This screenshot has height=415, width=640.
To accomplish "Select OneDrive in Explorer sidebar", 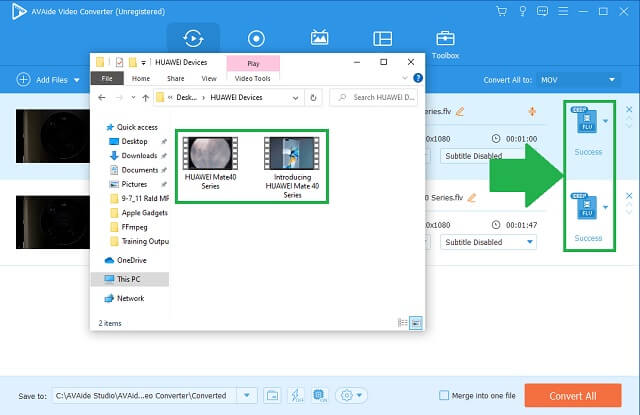I will pos(126,260).
